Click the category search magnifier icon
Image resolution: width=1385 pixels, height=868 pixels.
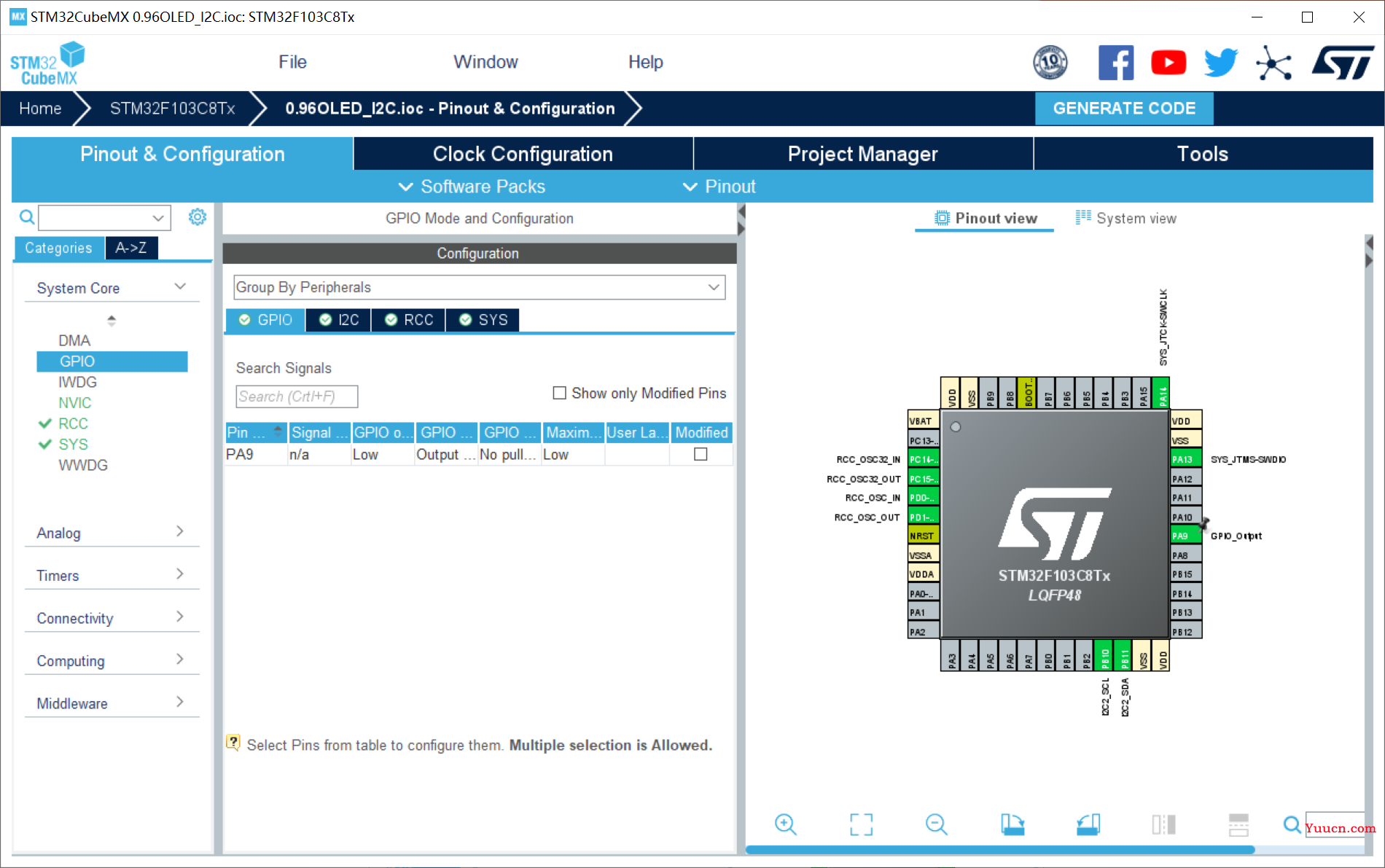(27, 217)
